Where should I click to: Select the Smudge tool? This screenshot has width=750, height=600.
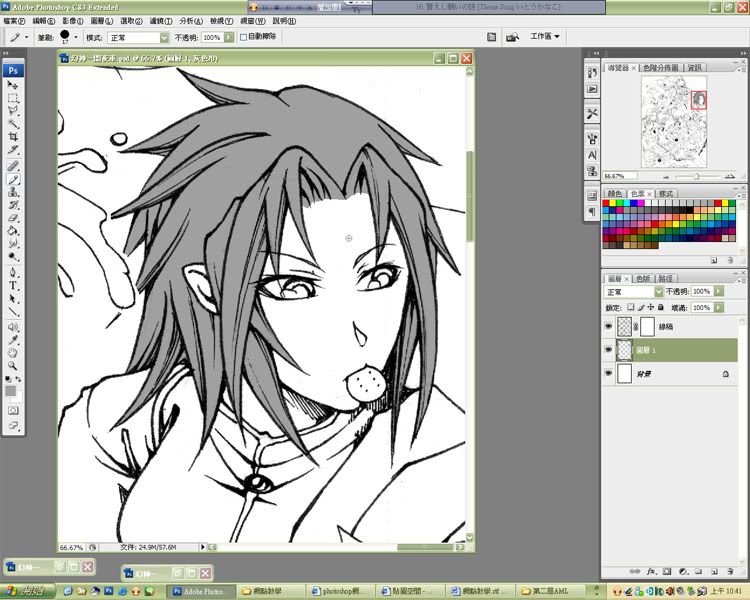click(13, 244)
